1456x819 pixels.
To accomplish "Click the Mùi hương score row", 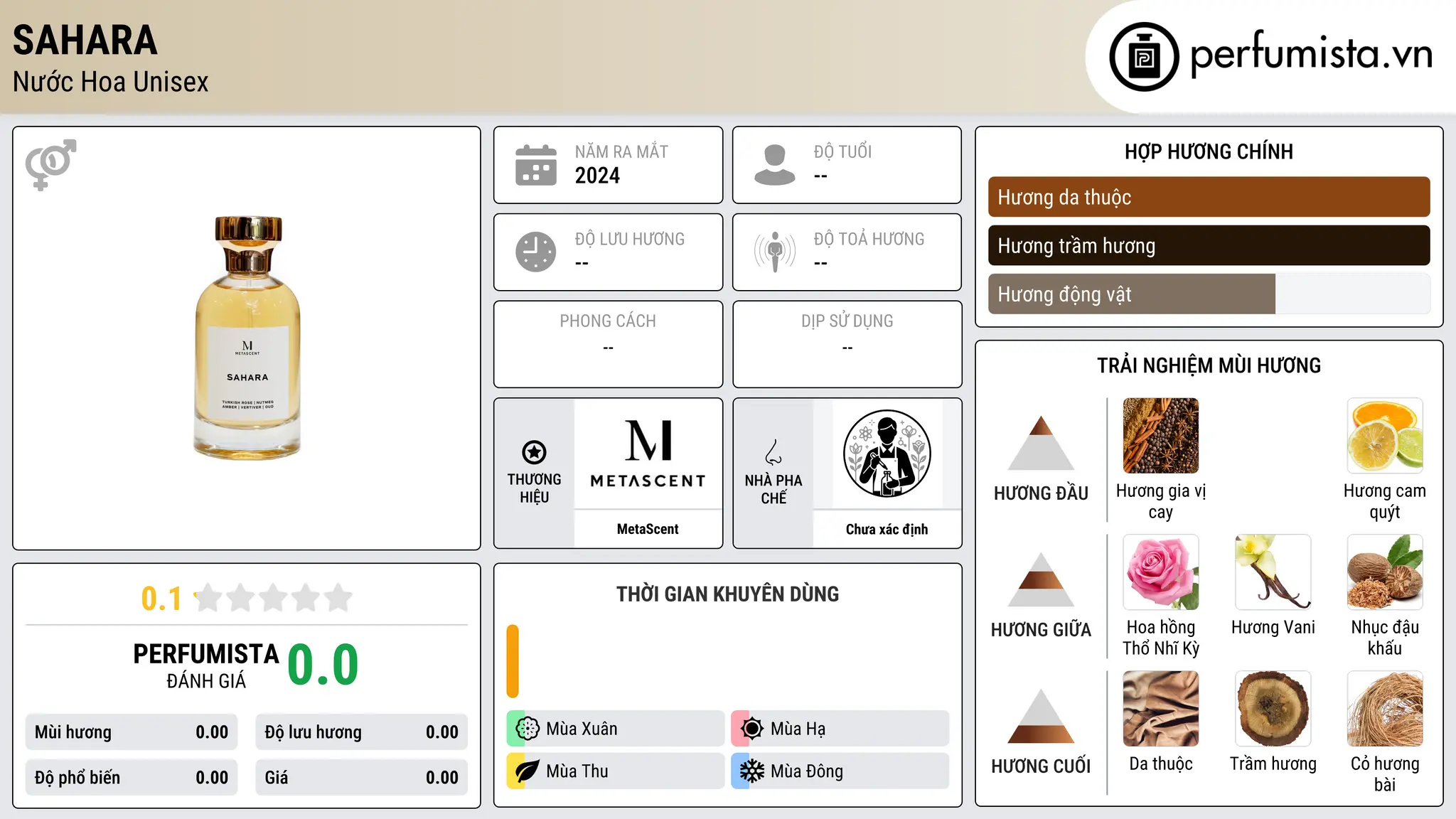I will (x=132, y=732).
